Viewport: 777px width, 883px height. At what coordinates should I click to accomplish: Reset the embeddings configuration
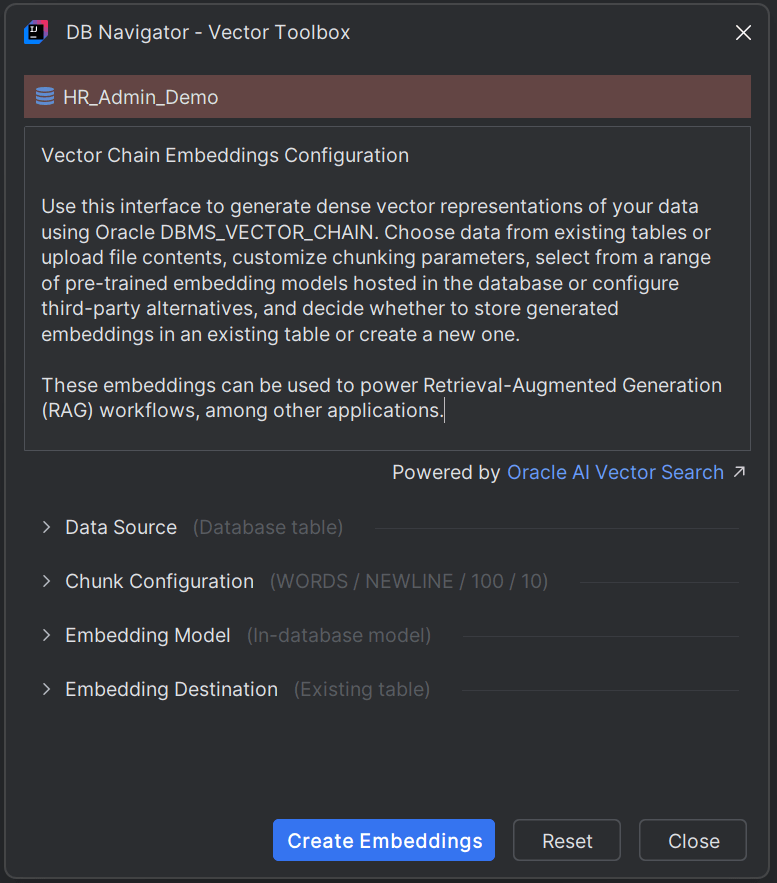click(566, 840)
